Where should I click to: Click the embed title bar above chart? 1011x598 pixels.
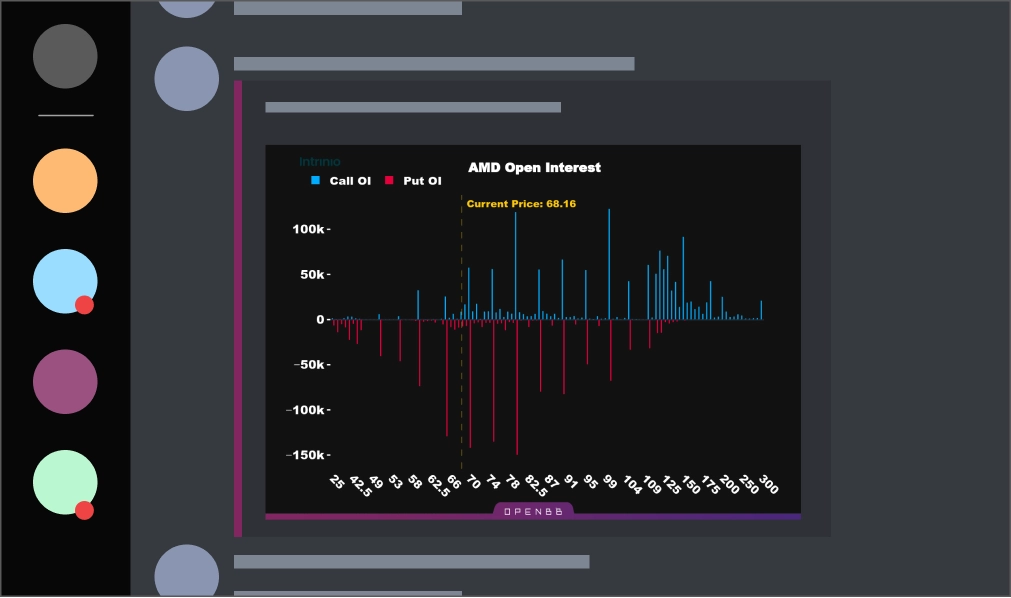pos(413,107)
